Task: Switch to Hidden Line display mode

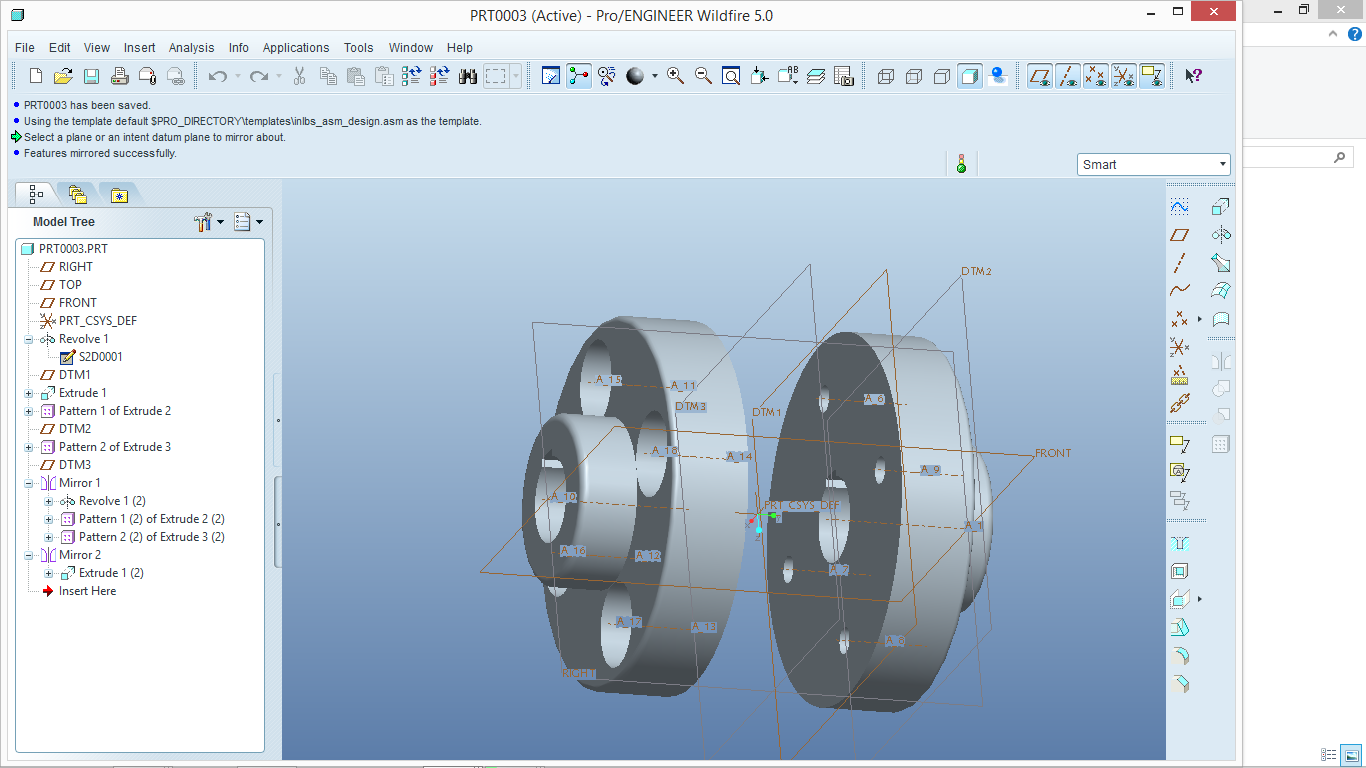Action: (x=913, y=76)
